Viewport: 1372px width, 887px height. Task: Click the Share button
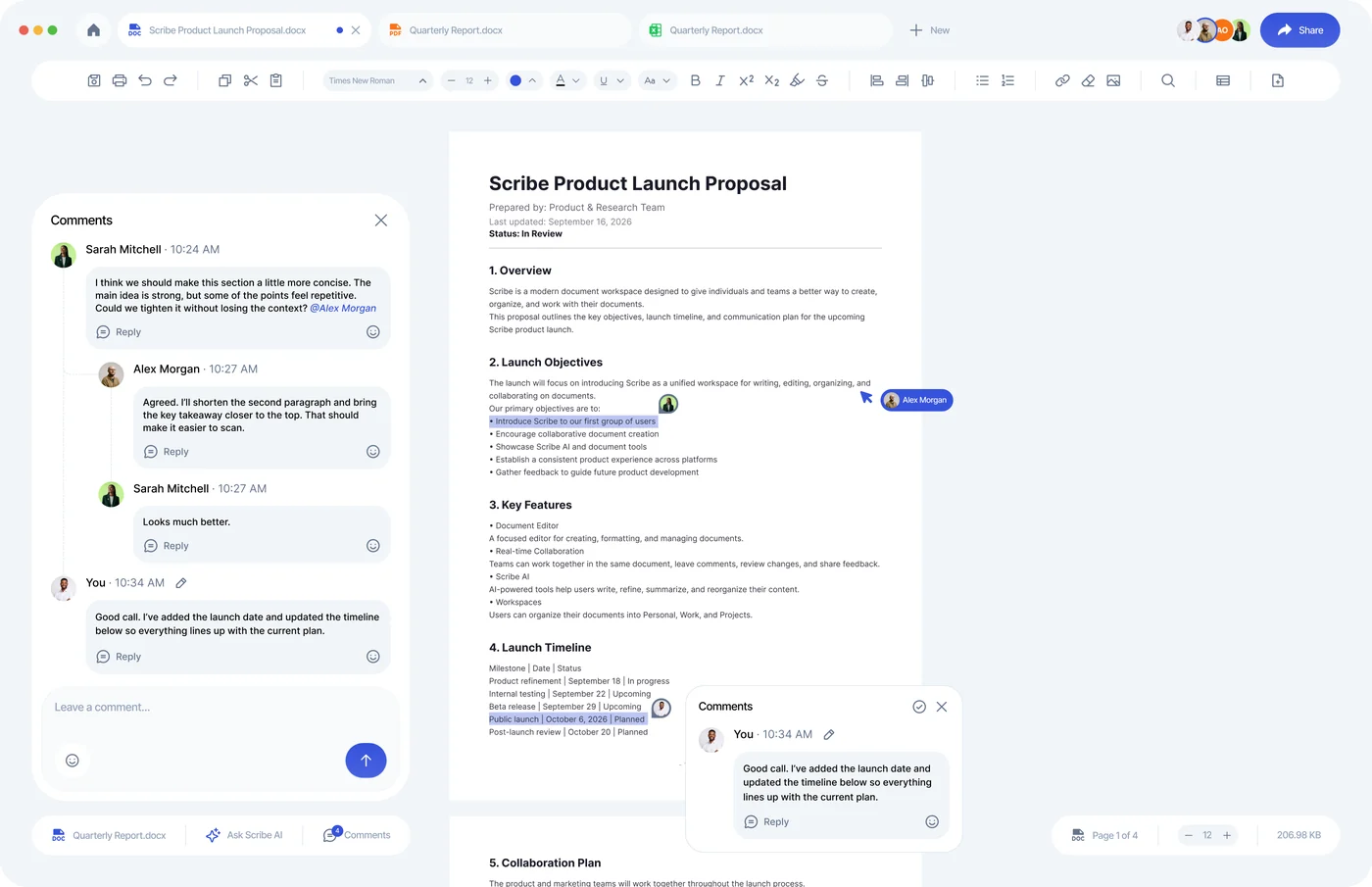click(x=1299, y=30)
